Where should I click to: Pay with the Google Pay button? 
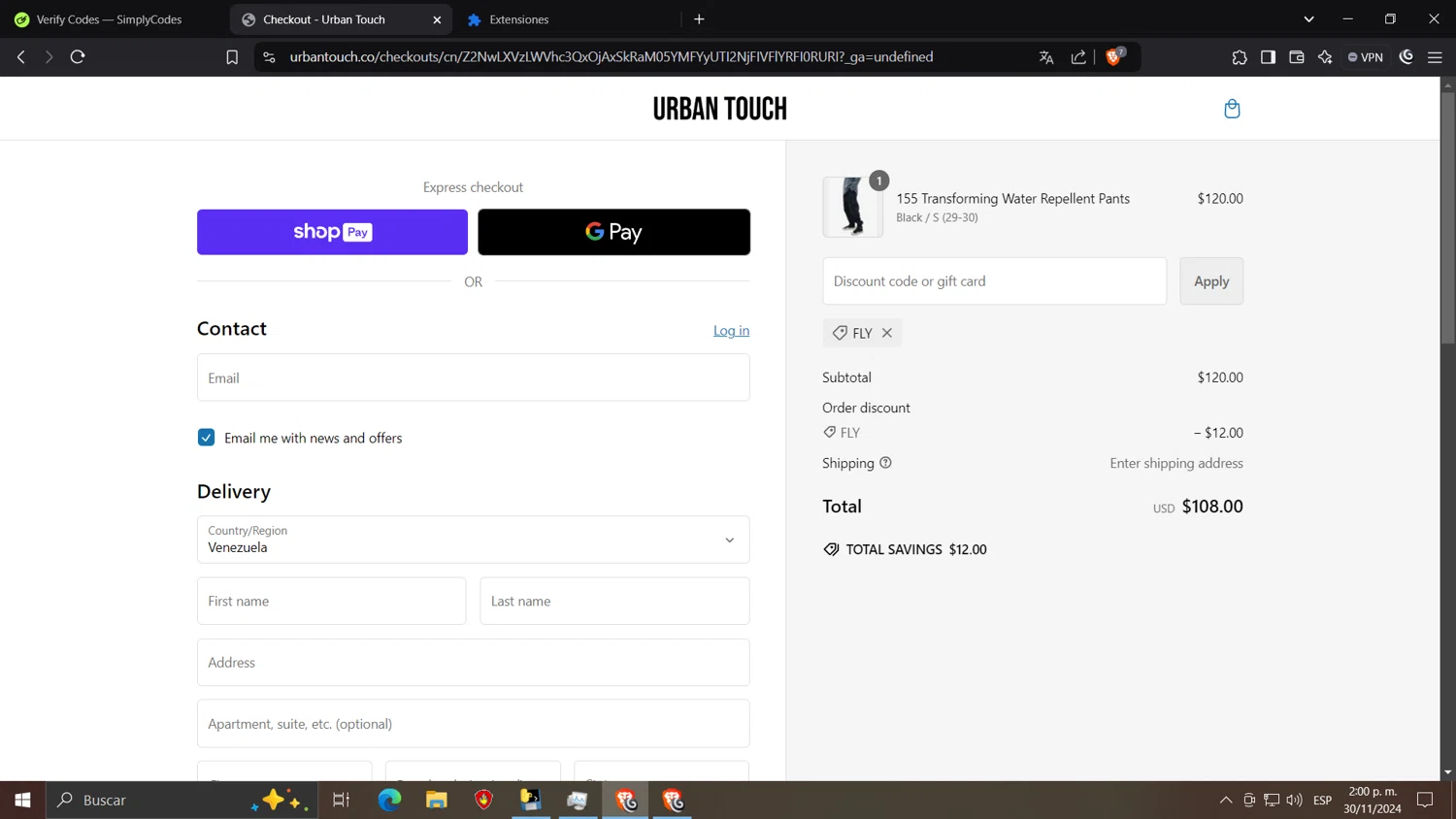(x=613, y=232)
